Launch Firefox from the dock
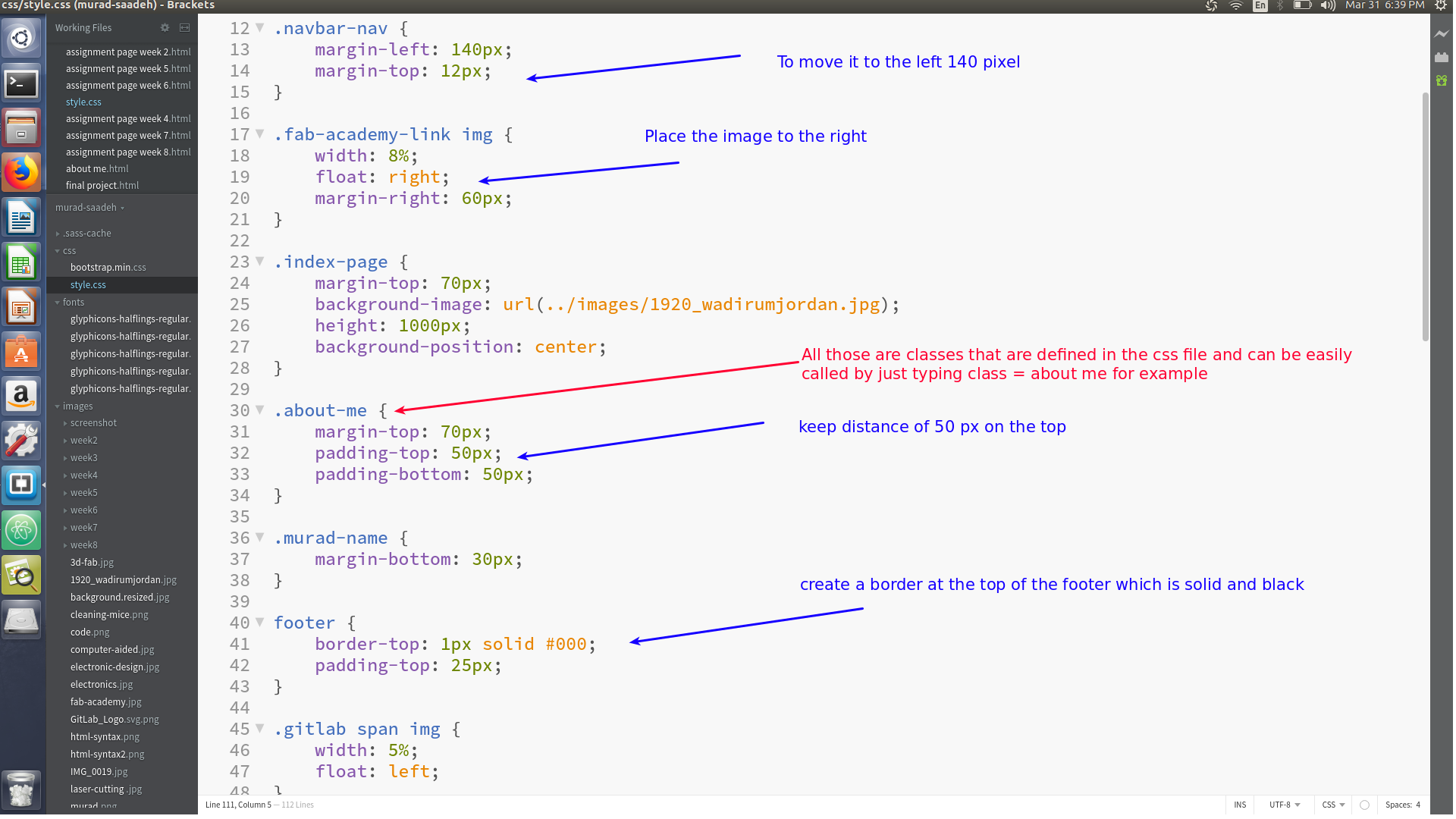Viewport: 1456px width, 819px height. click(21, 173)
